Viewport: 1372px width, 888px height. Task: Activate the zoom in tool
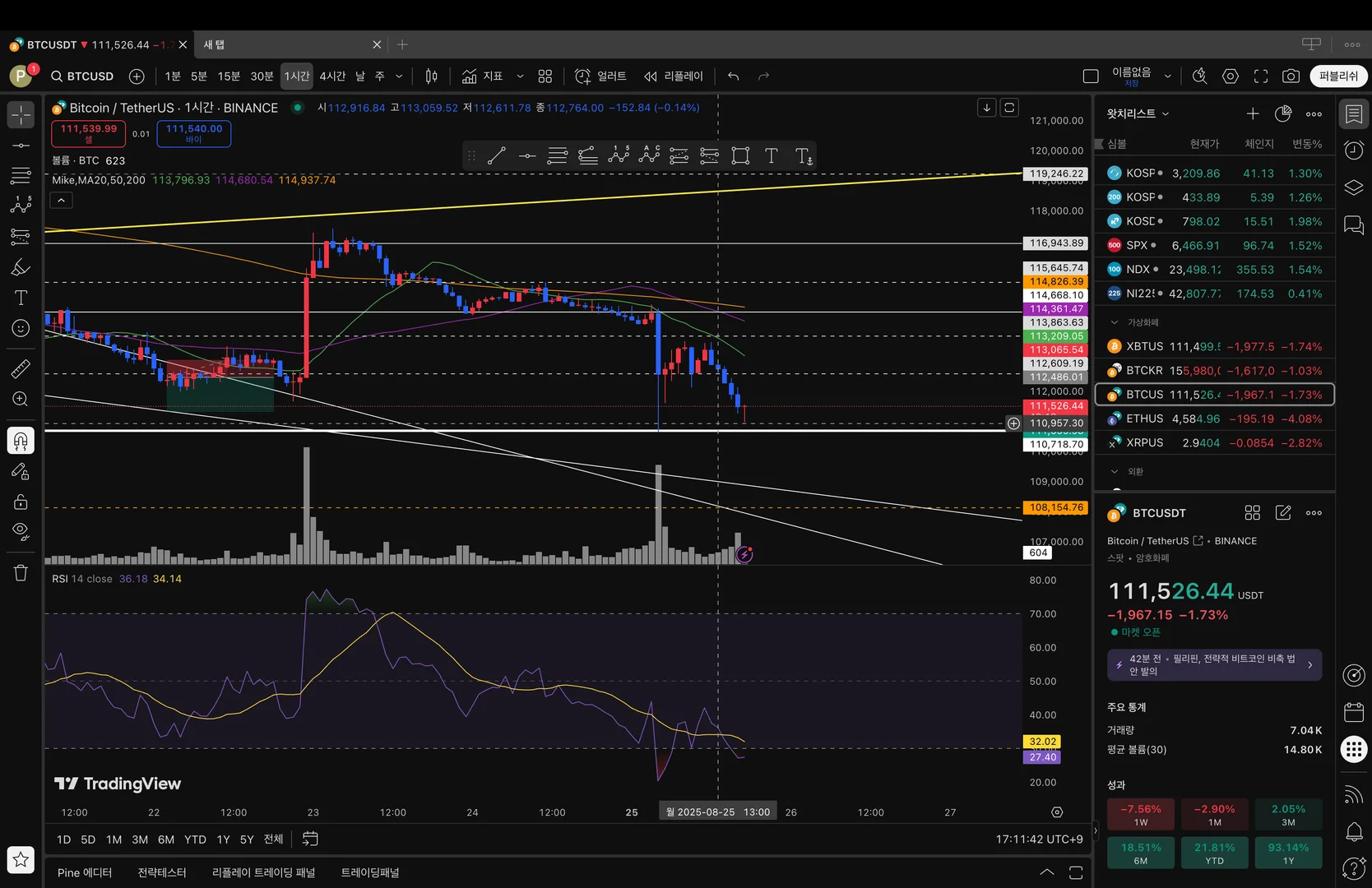click(x=21, y=399)
